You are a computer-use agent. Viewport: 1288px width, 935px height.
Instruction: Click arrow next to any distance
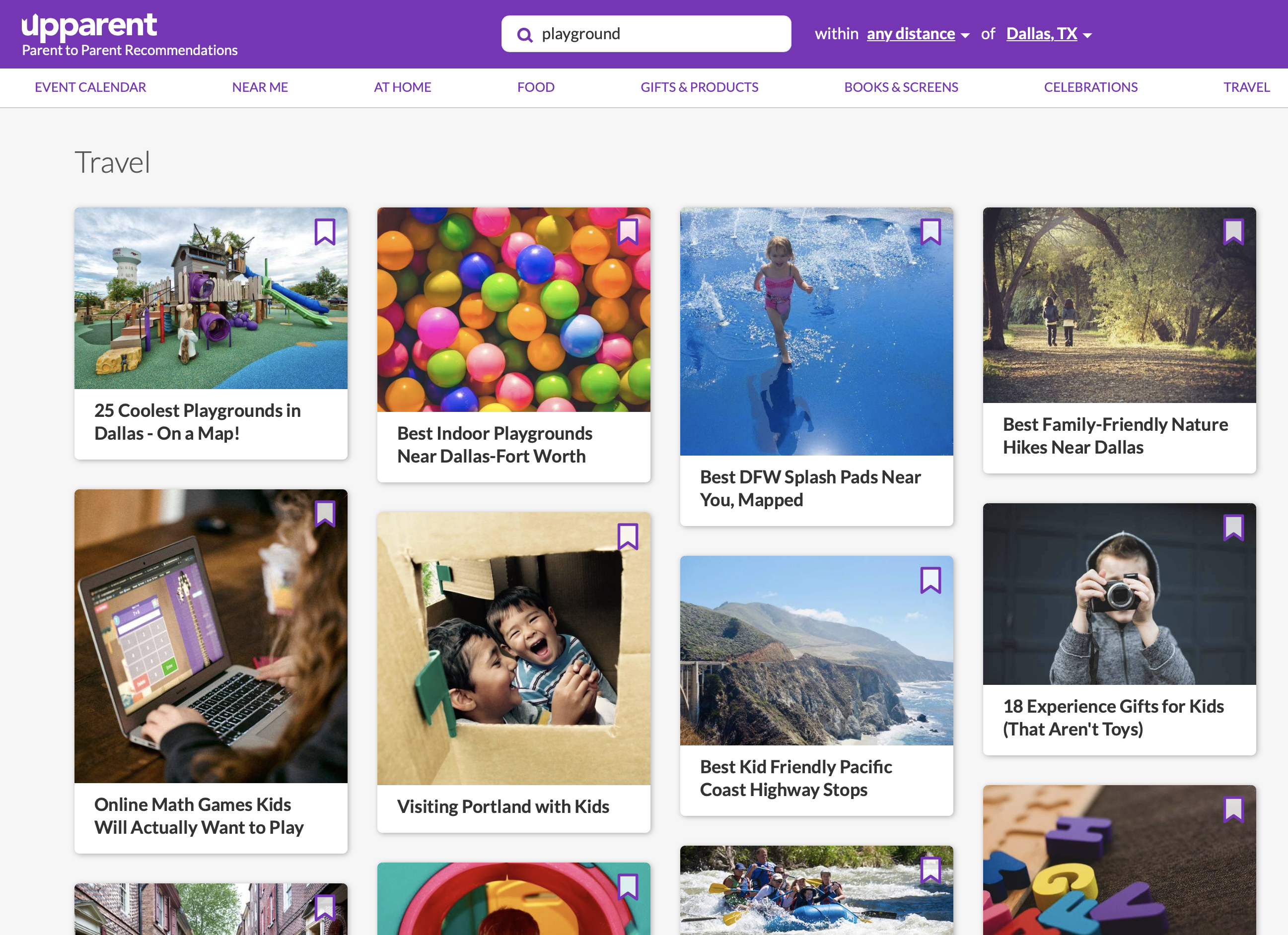click(965, 36)
